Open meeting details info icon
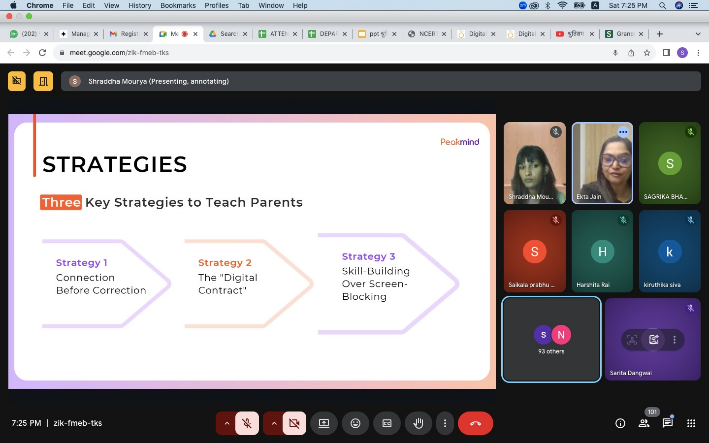 click(619, 423)
